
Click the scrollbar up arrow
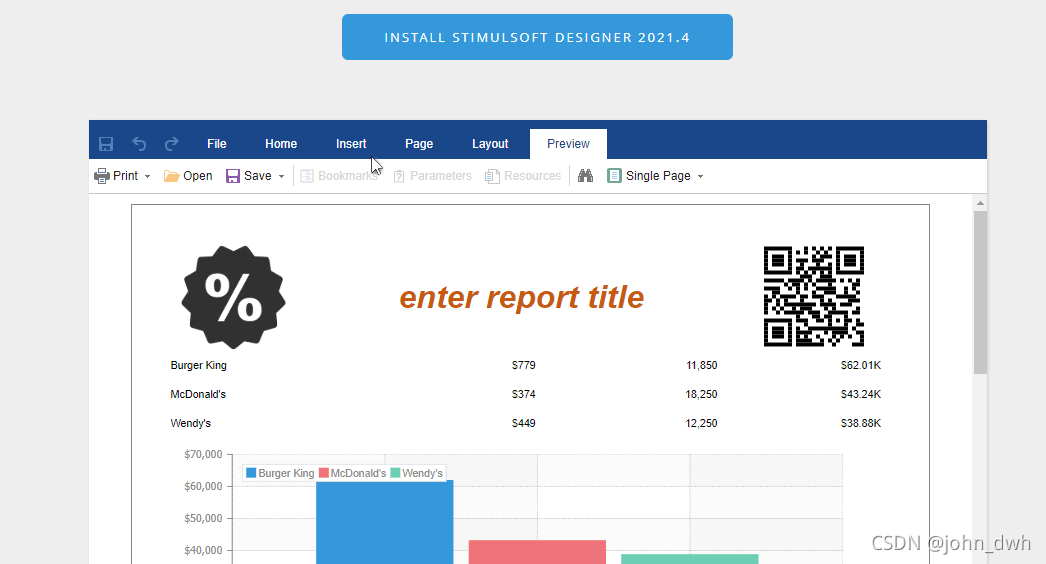coord(980,203)
